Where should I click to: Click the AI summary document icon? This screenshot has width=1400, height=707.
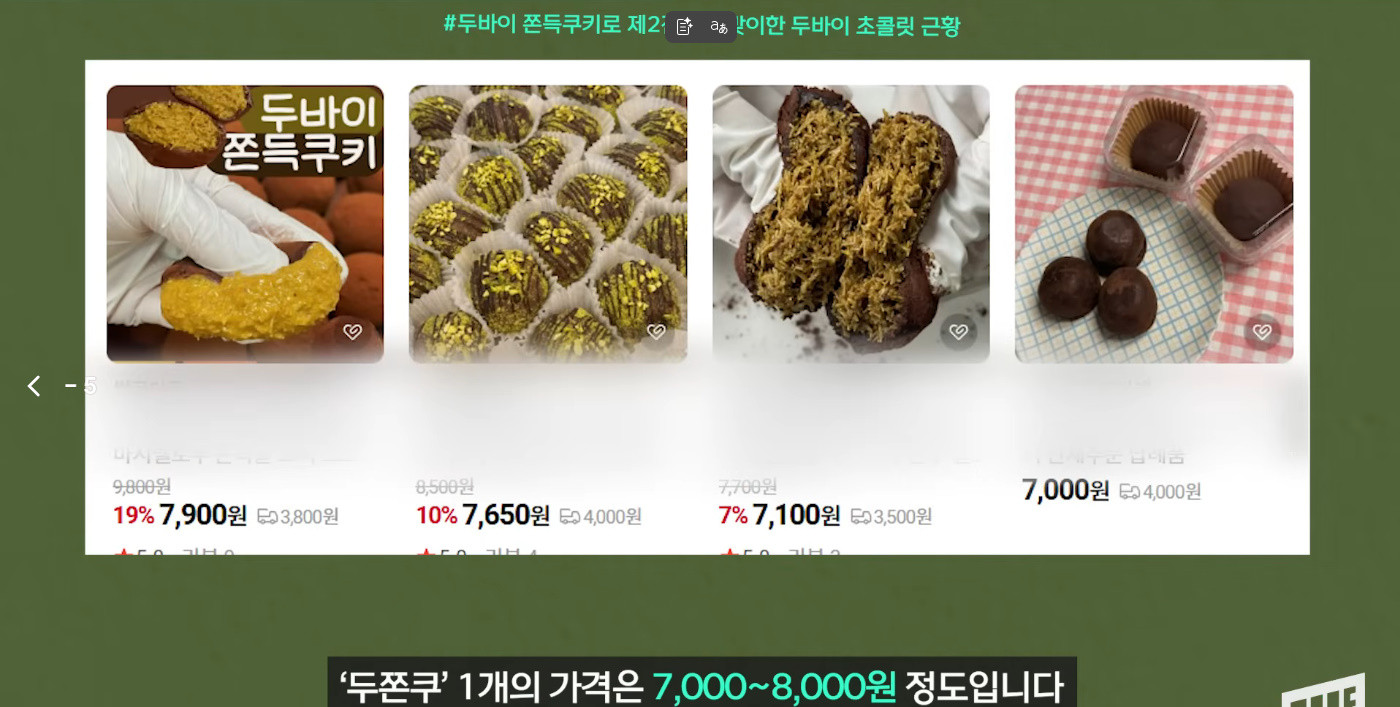685,27
